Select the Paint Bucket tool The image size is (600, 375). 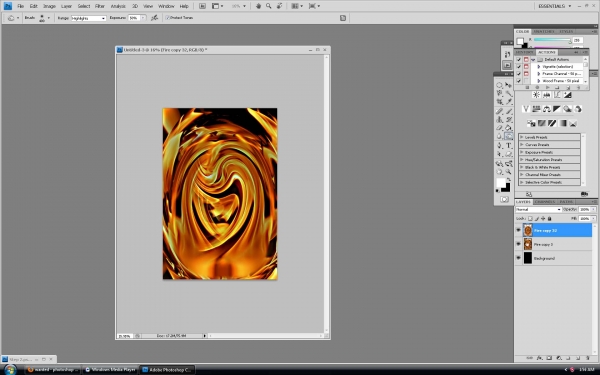[509, 128]
